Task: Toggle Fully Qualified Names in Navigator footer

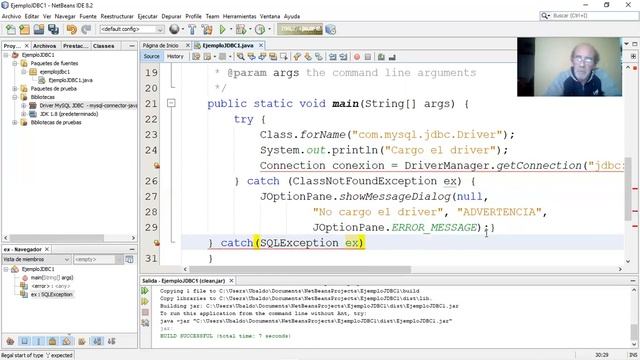Action: pyautogui.click(x=82, y=341)
